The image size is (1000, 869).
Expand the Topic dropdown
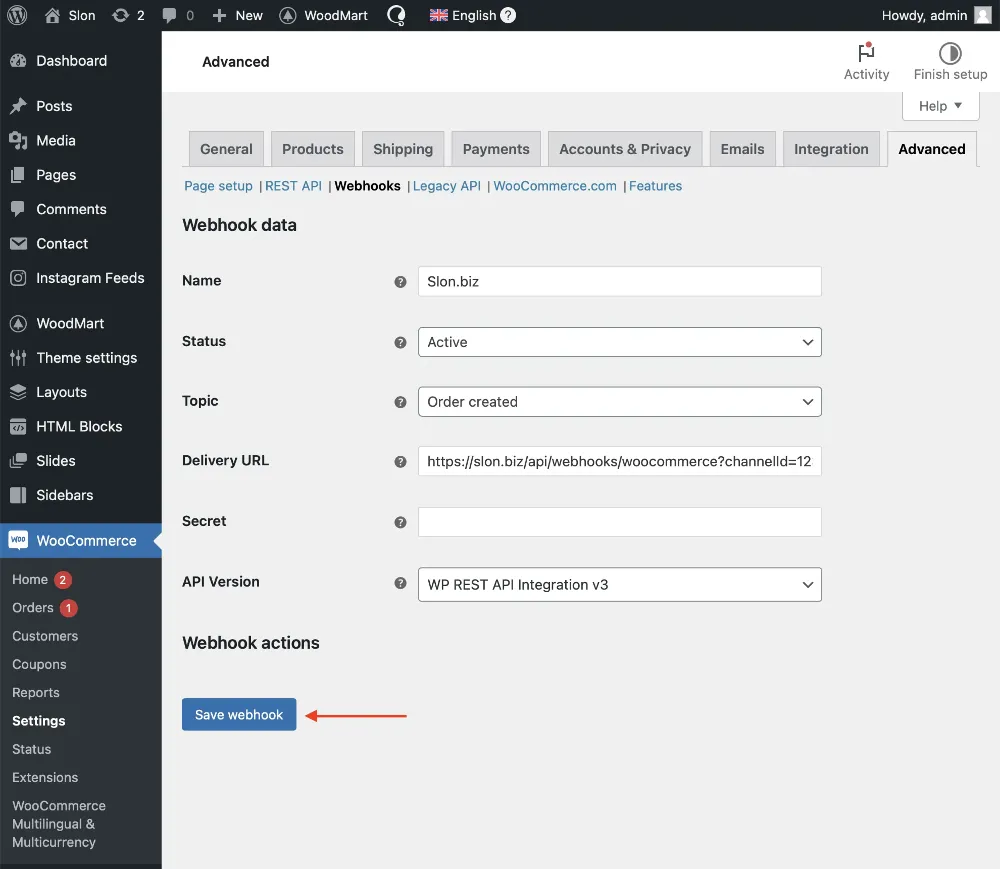pyautogui.click(x=619, y=402)
